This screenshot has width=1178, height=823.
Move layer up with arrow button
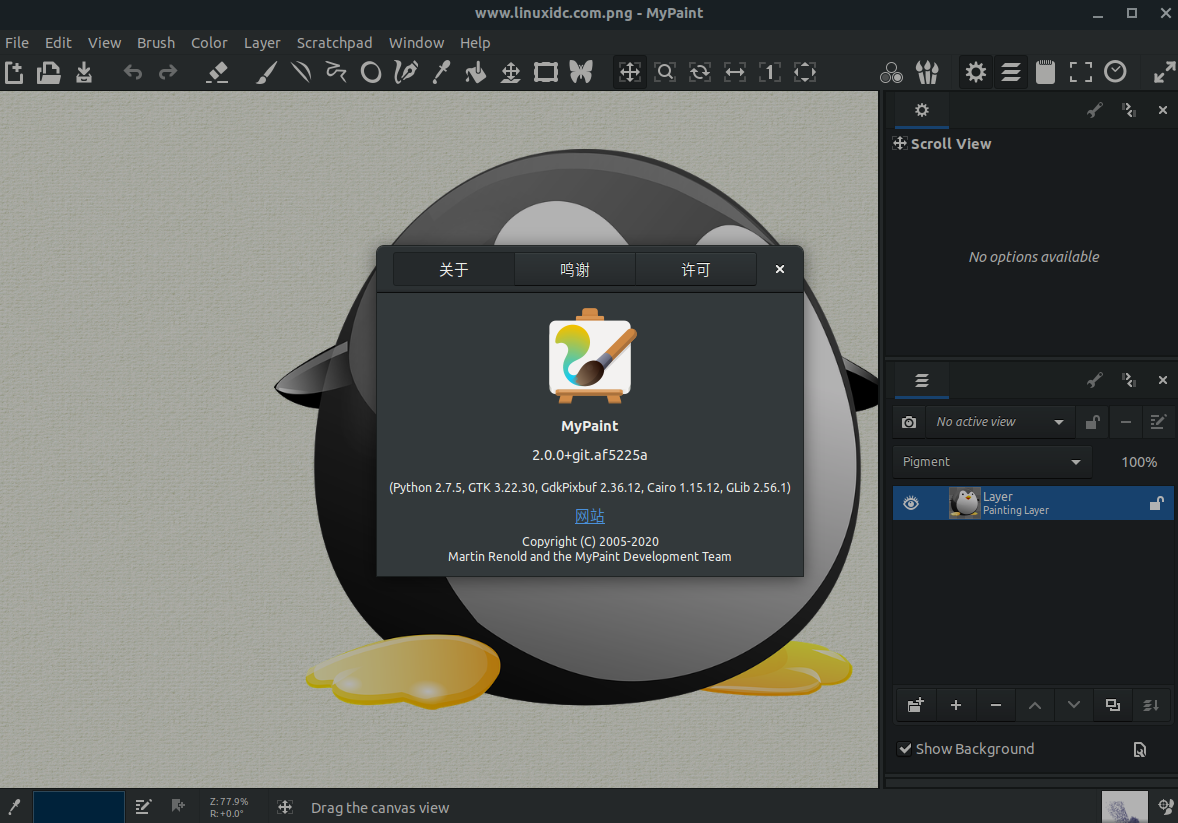click(1035, 705)
